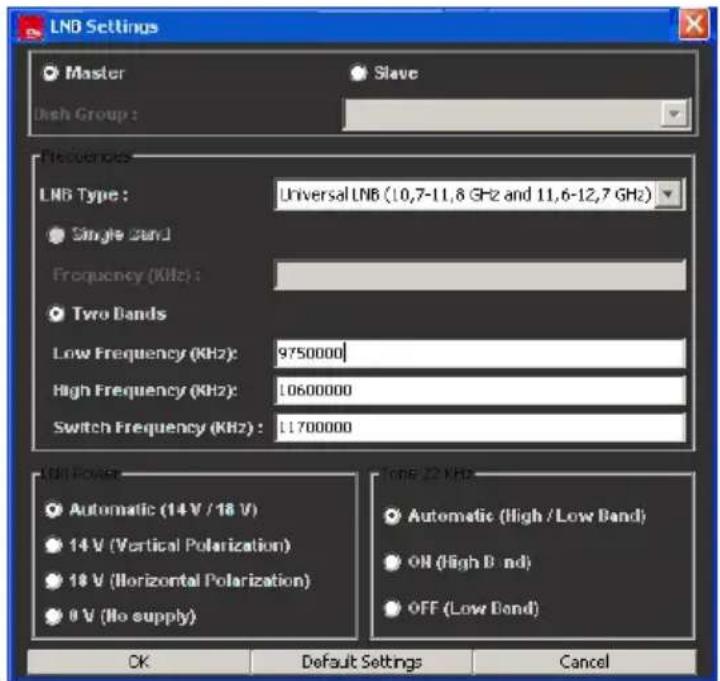Click the High Frequency input field
The image size is (720, 681).
tap(480, 390)
